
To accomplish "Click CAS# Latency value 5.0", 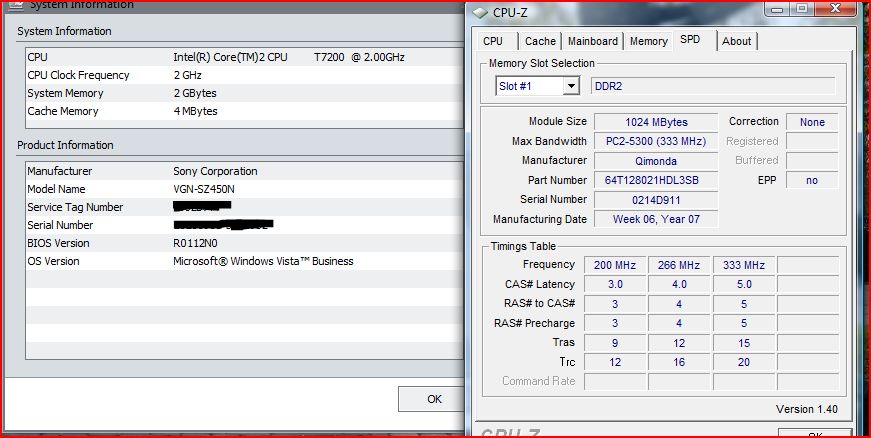I will 744,284.
